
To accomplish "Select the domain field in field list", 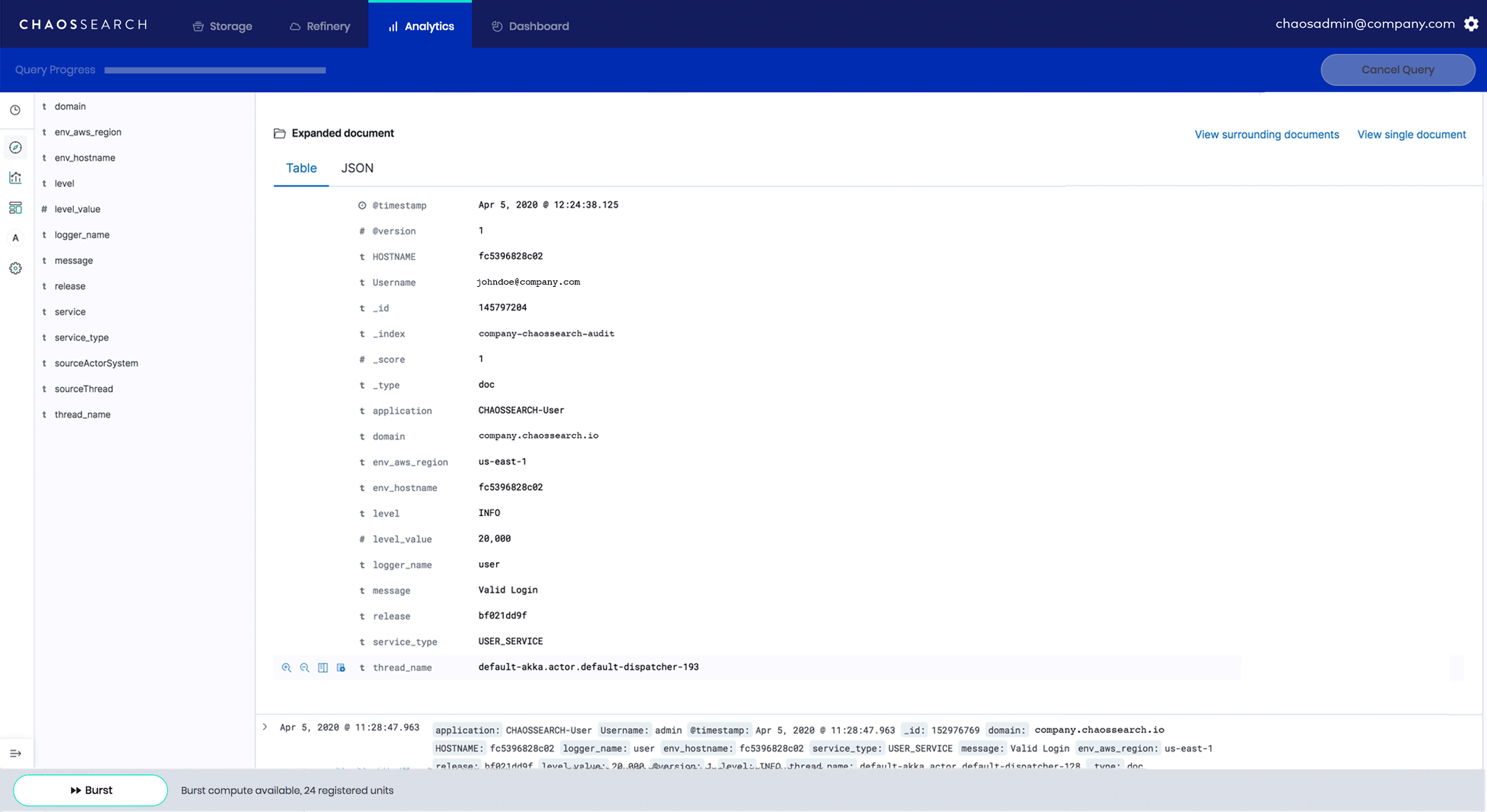I will 70,106.
